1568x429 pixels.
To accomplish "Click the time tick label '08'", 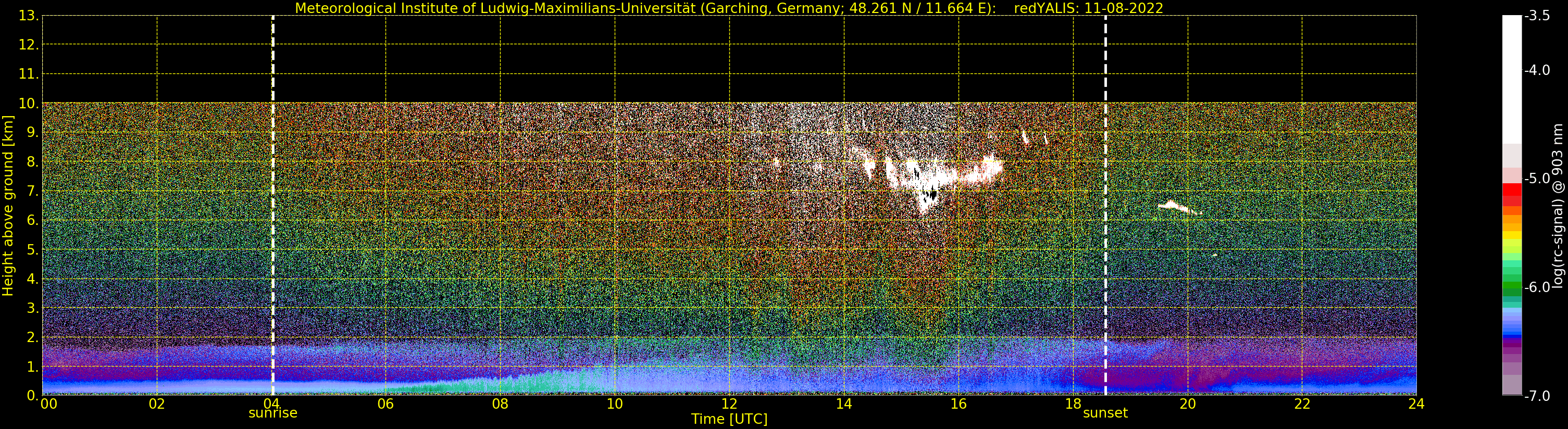I will (500, 404).
